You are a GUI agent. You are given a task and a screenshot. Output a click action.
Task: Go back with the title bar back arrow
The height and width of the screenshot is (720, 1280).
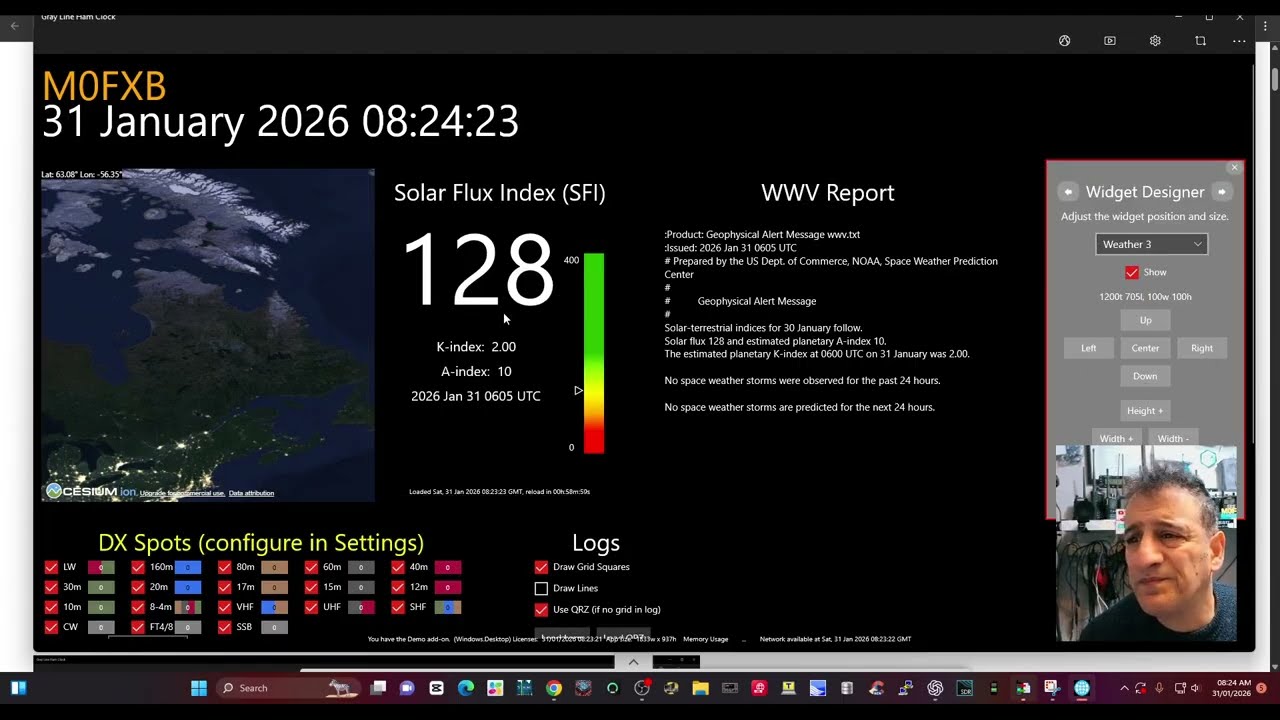click(x=14, y=25)
